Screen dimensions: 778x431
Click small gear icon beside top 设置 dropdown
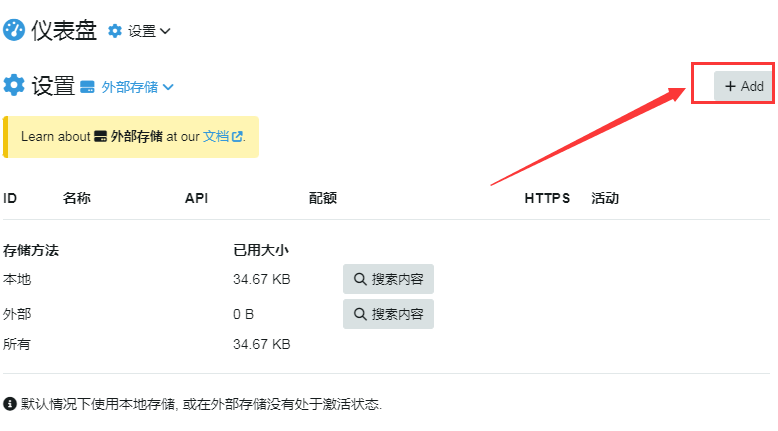115,31
